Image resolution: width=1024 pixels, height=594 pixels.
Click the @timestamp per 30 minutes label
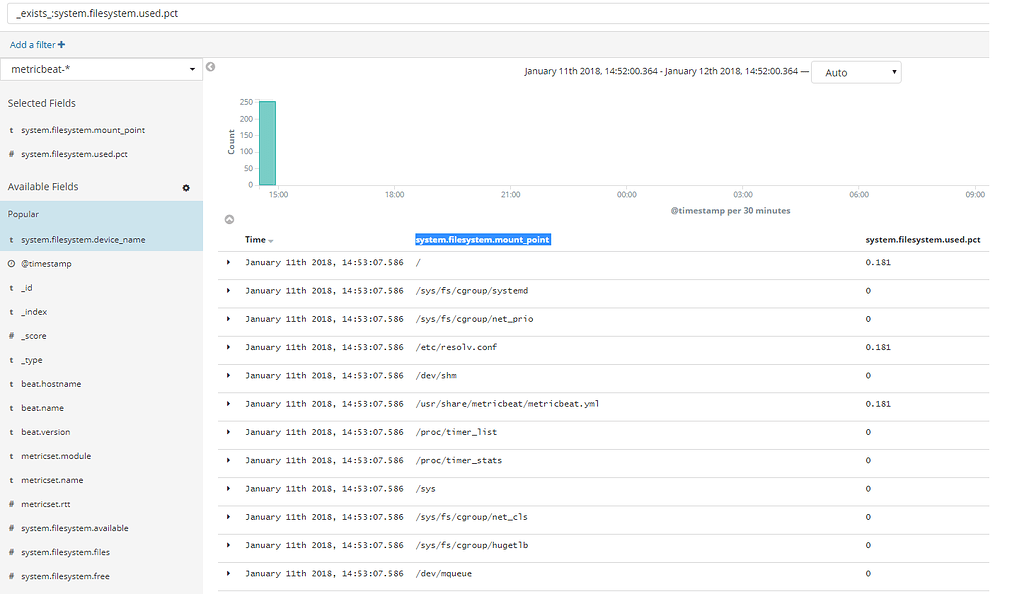click(730, 211)
